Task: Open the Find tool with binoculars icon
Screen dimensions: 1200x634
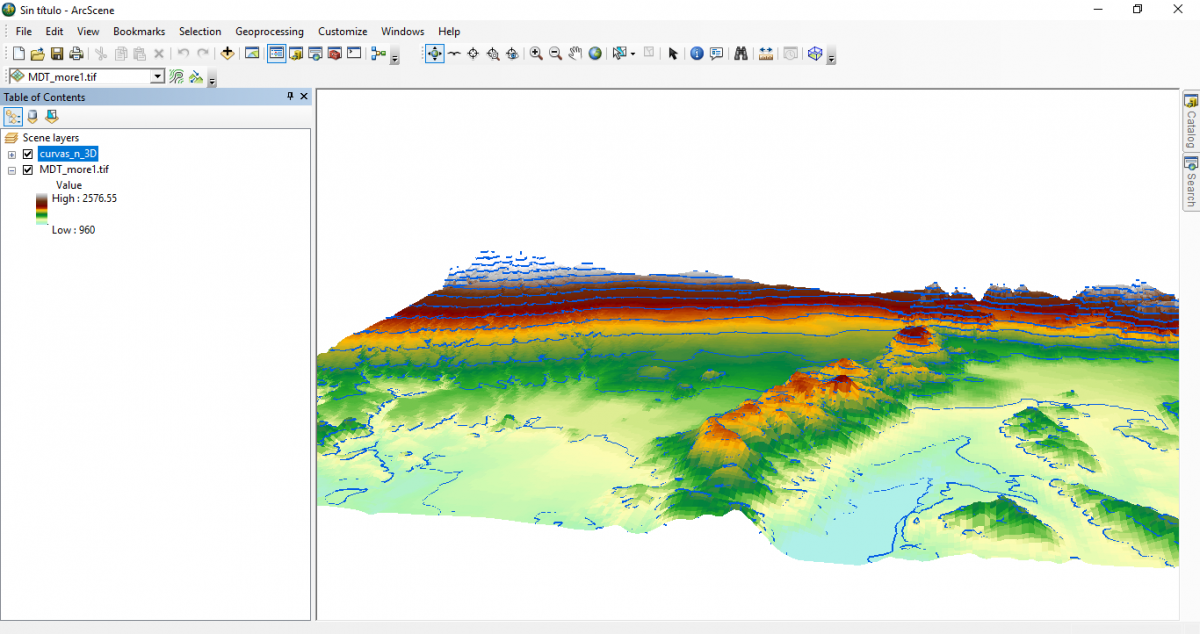Action: click(741, 53)
